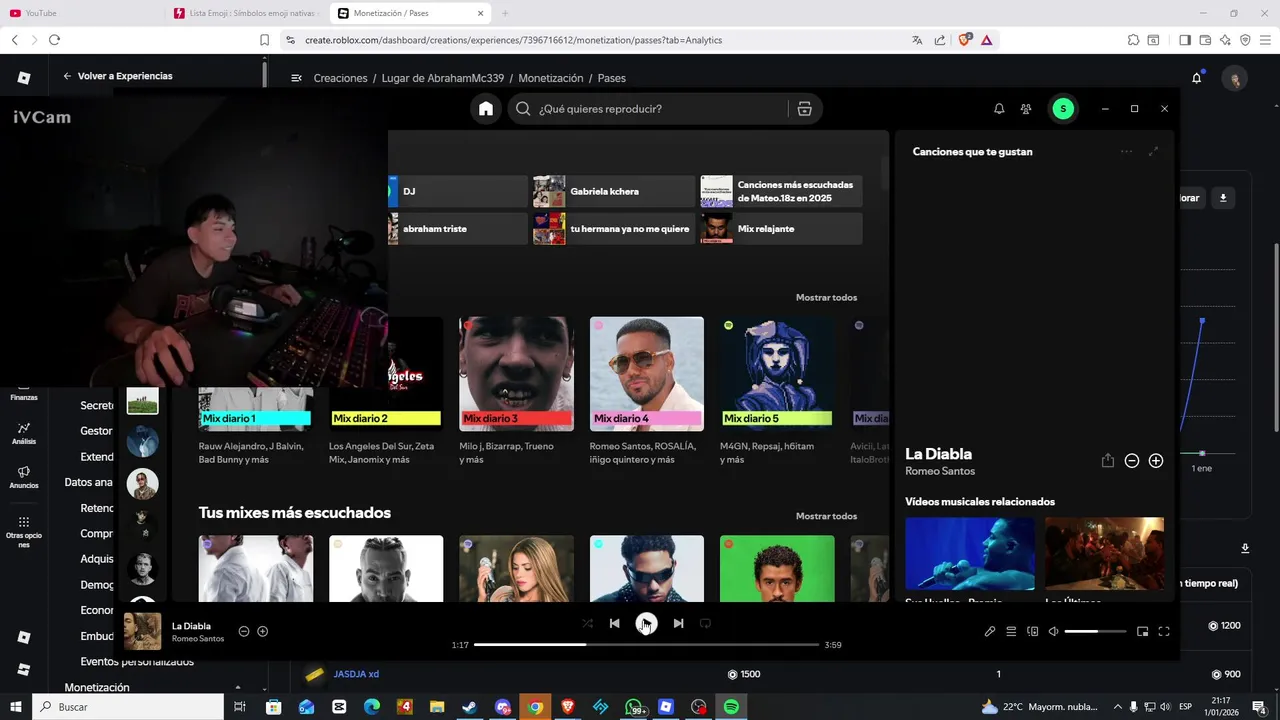This screenshot has height=720, width=1280.
Task: Download analytics data button in Roblox
Action: click(x=1223, y=198)
